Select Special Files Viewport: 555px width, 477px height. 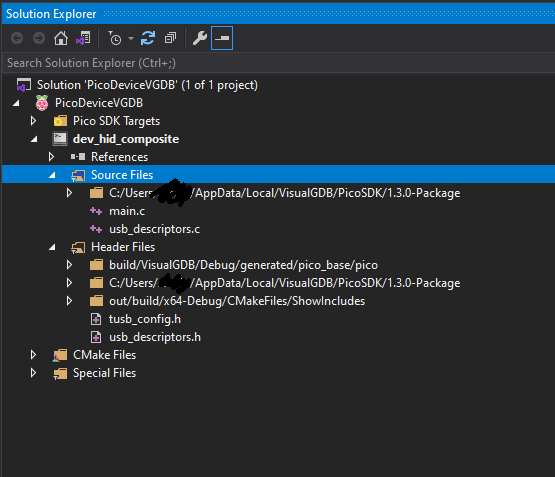(104, 373)
